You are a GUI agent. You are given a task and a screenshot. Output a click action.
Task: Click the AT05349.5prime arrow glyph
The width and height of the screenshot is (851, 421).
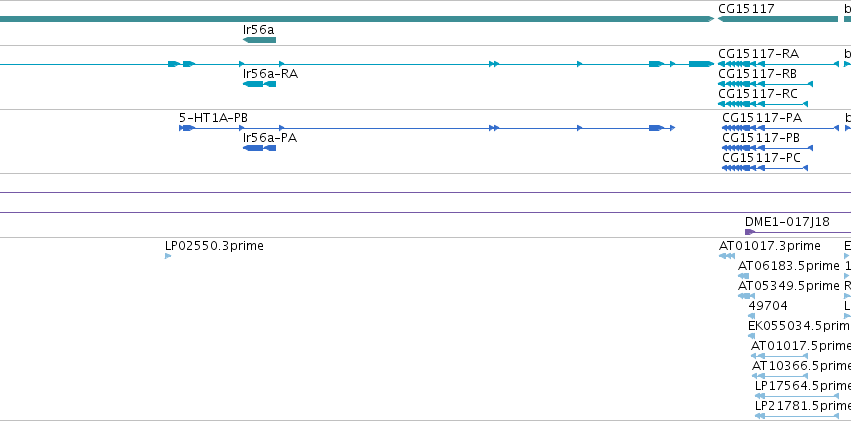[746, 296]
